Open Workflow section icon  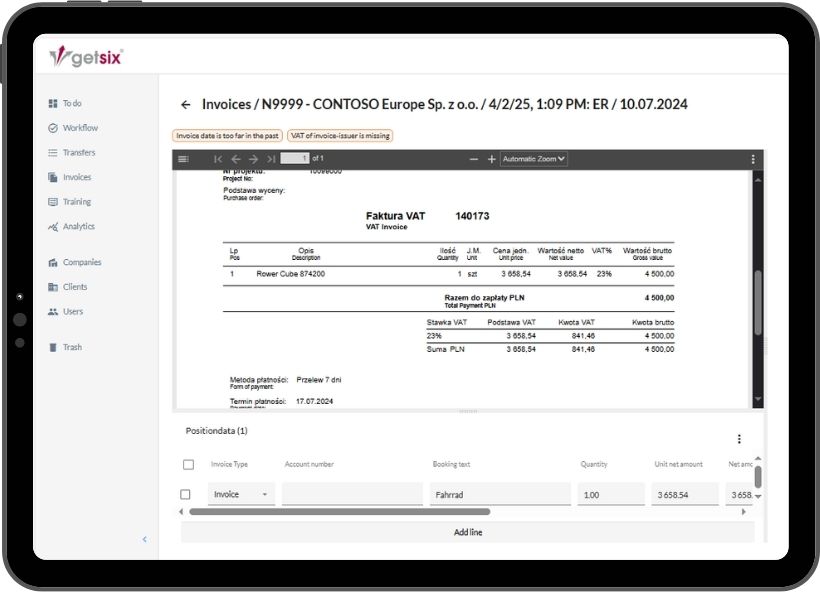(53, 128)
